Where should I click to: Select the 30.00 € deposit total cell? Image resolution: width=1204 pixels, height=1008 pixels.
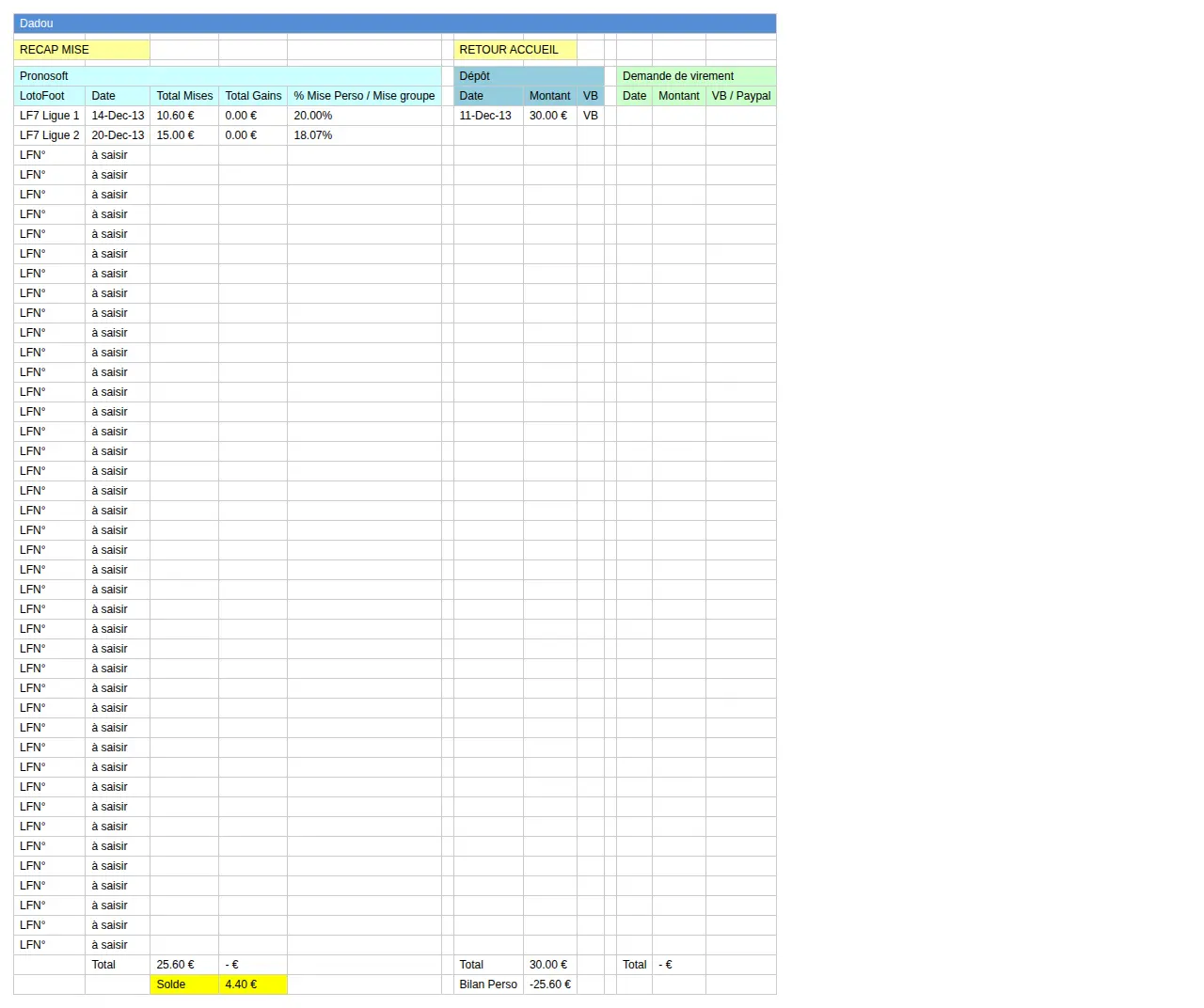[550, 965]
